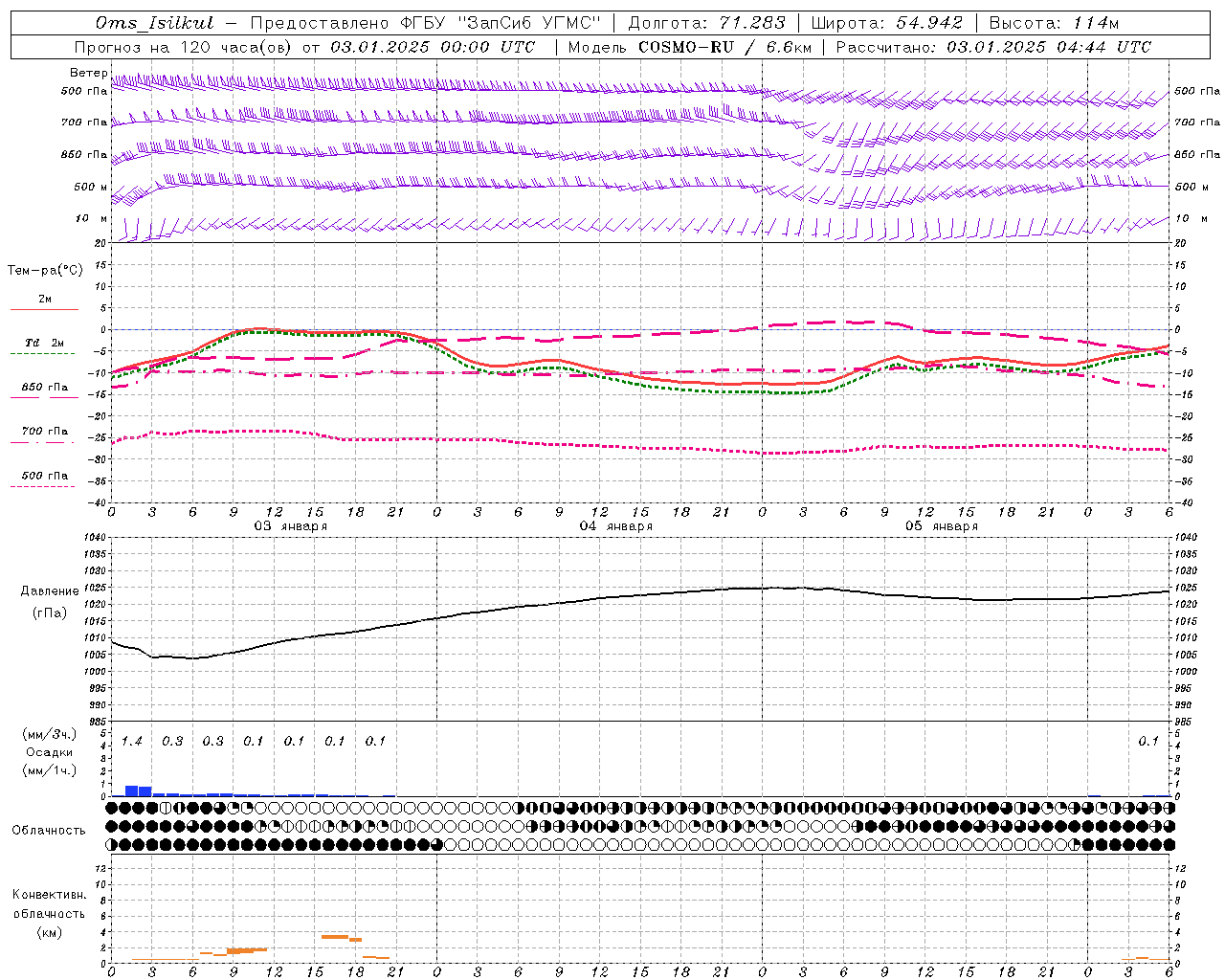Screen dimensions: 1225x980
Task: Click the 1.4 precipitation amount value
Action: tap(131, 742)
